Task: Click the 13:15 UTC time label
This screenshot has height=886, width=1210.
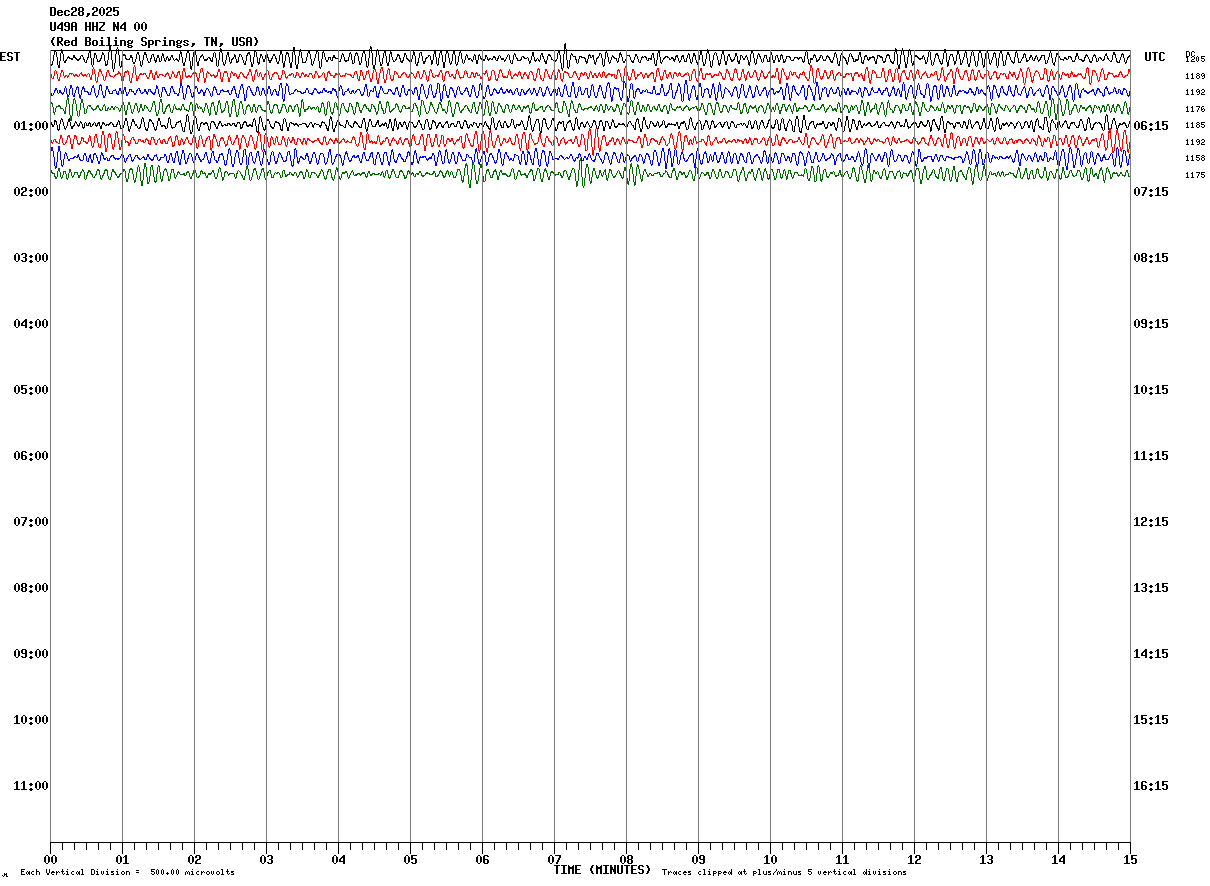Action: tap(1151, 588)
